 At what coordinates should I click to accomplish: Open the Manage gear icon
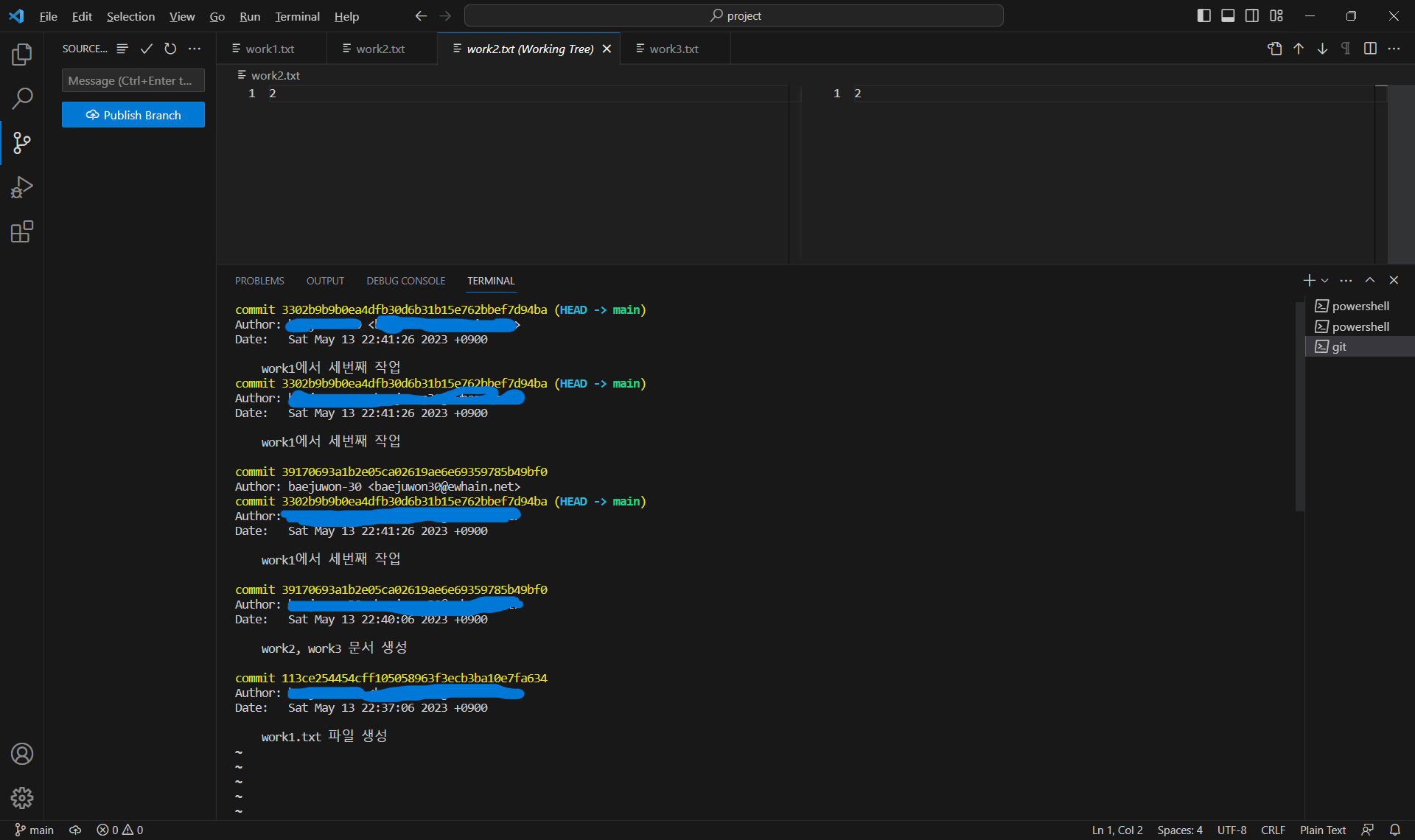tap(22, 797)
